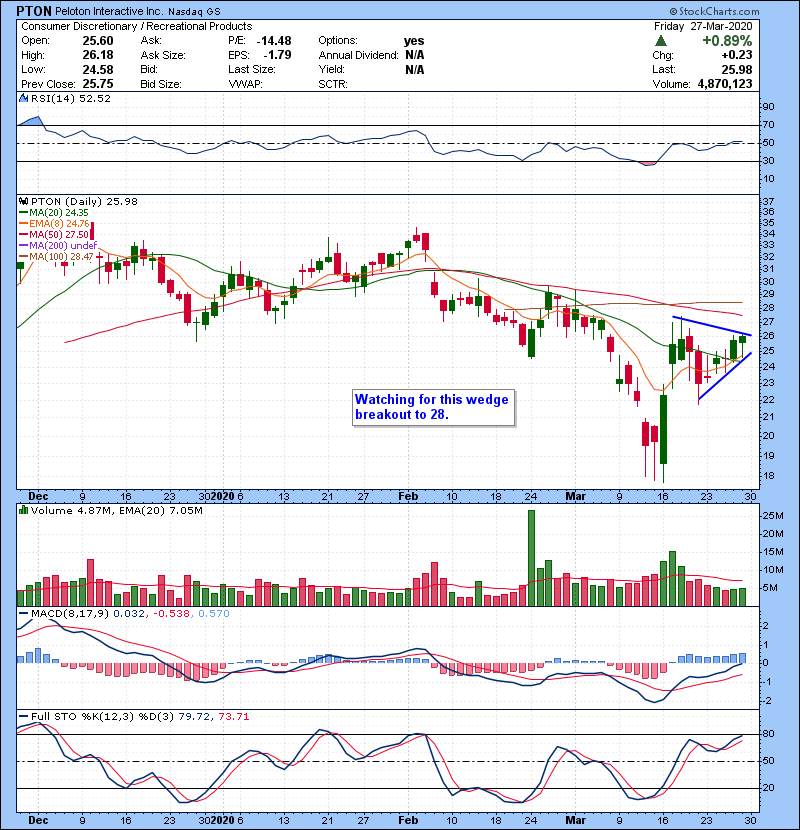The image size is (800, 830).
Task: Click the candlestick icon beside PTON (Daily)
Action: pyautogui.click(x=23, y=202)
